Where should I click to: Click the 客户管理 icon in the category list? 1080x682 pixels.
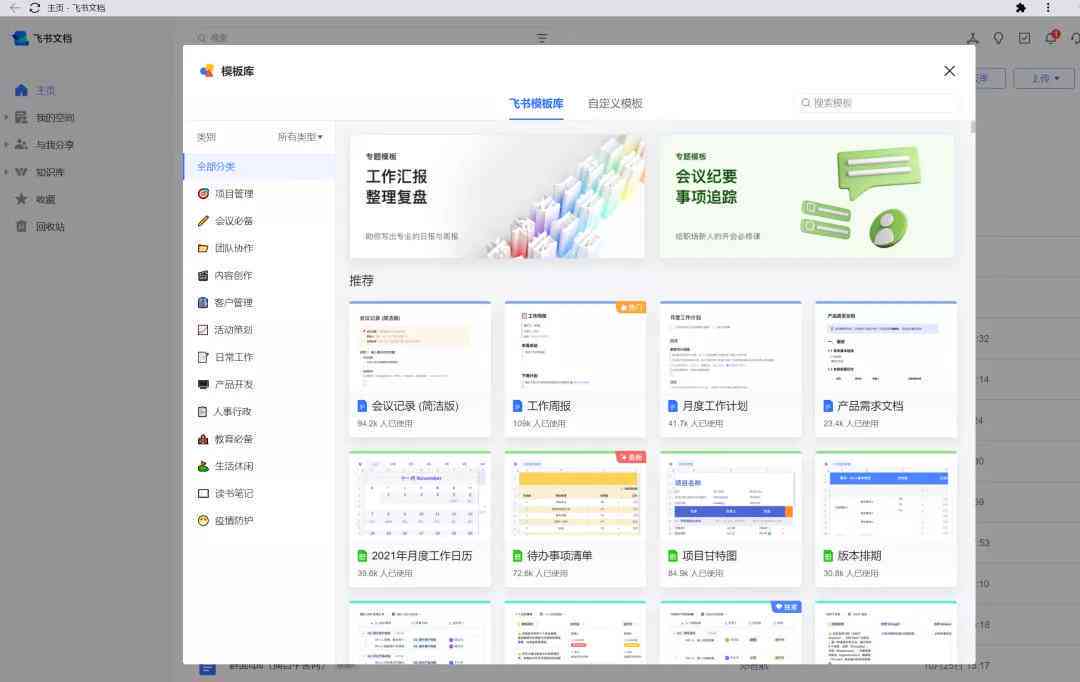tap(203, 302)
